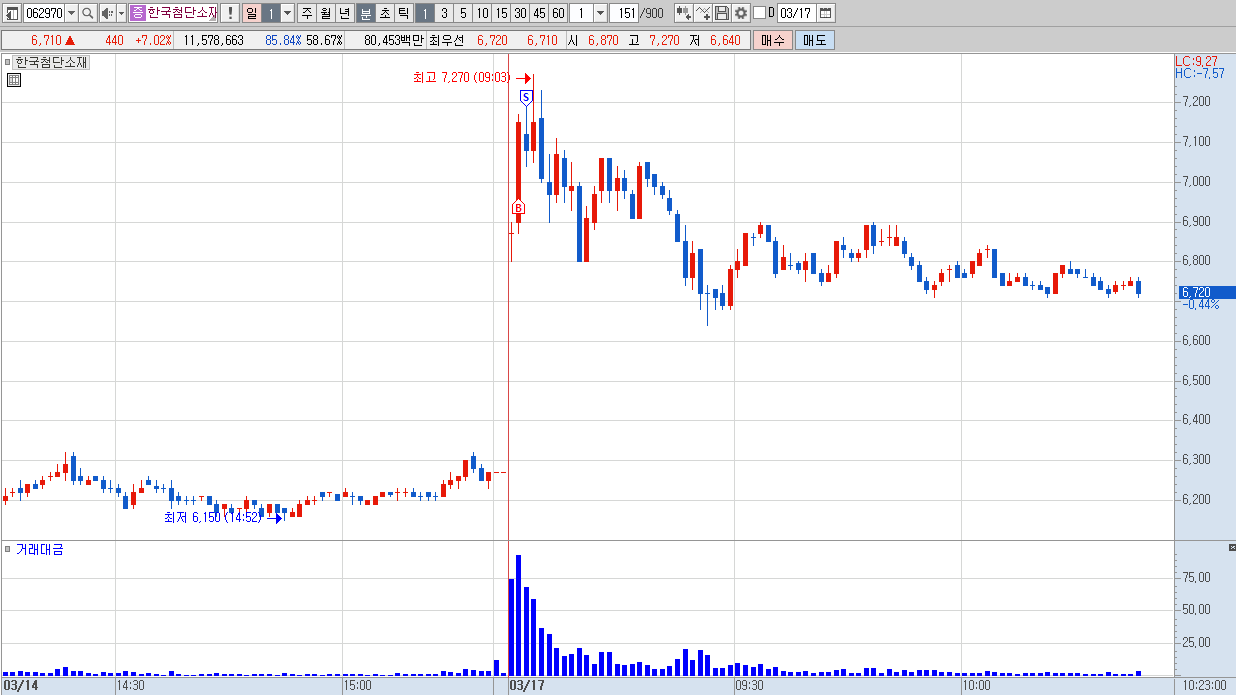Click the grid icon below the stock name
The width and height of the screenshot is (1236, 695).
(x=14, y=81)
